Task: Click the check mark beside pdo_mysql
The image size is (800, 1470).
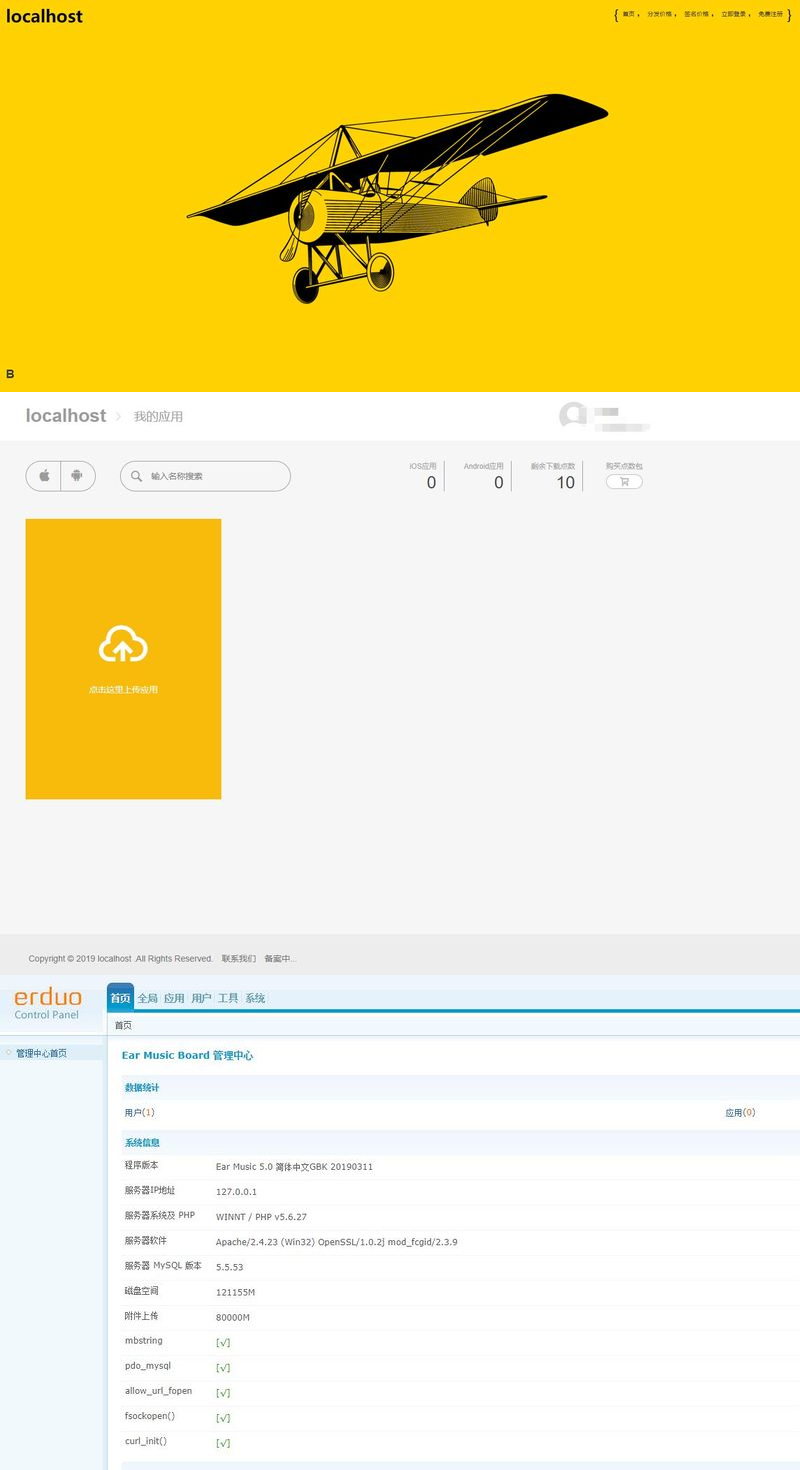Action: click(x=223, y=1367)
